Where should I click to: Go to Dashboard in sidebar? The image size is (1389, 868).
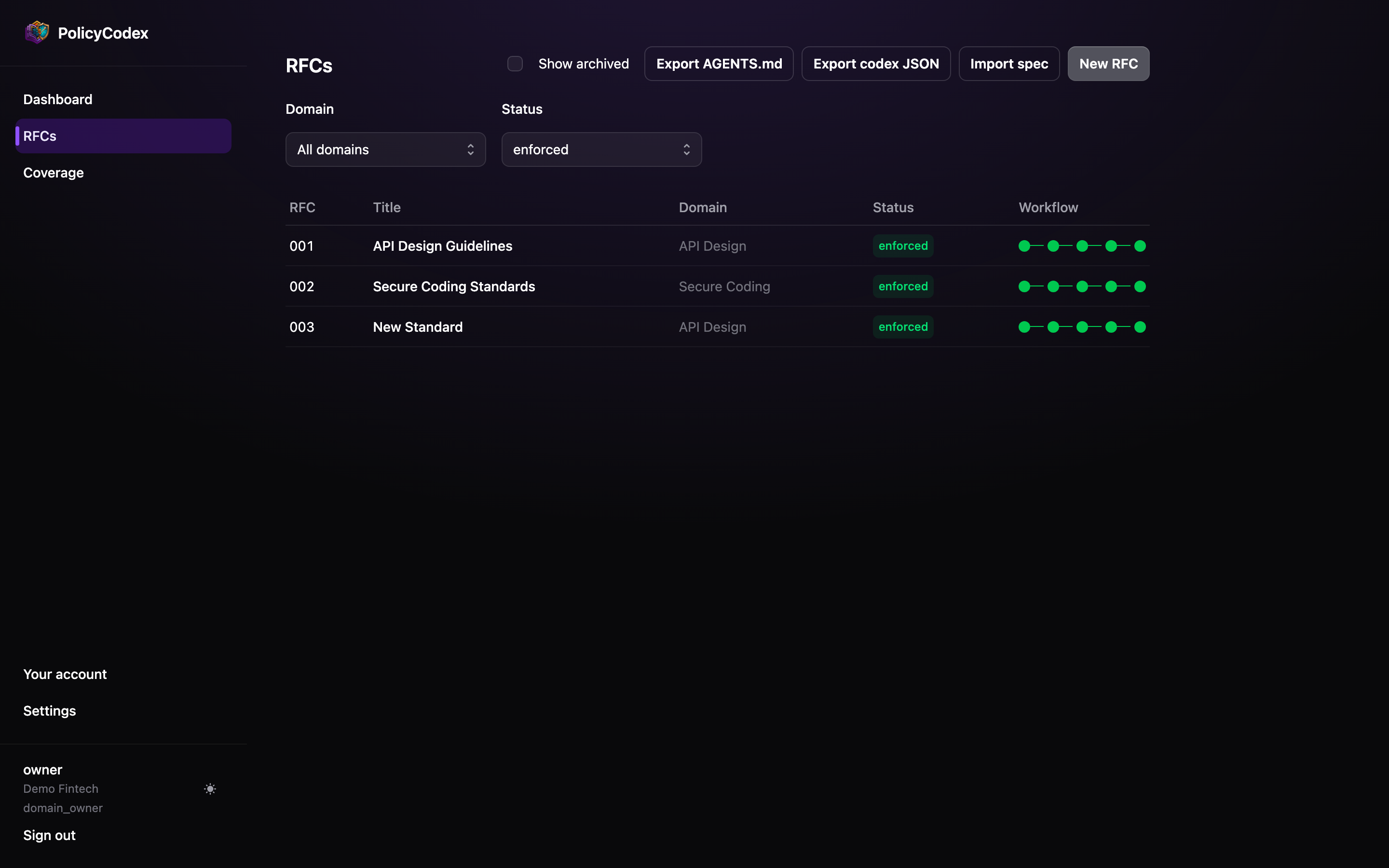coord(57,99)
